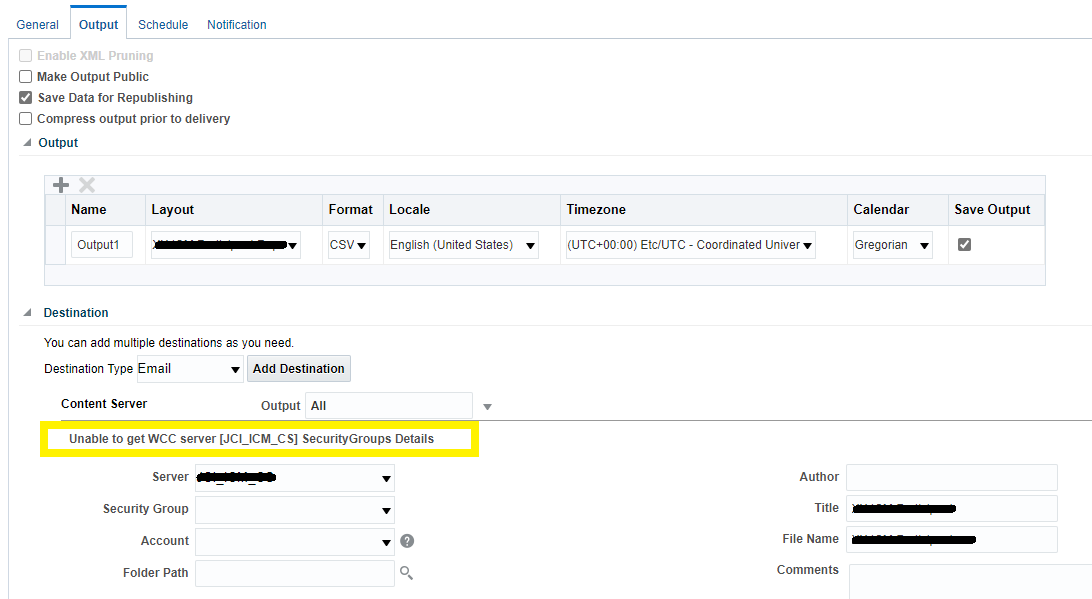
Task: Check Make Output Public
Action: [x=26, y=77]
